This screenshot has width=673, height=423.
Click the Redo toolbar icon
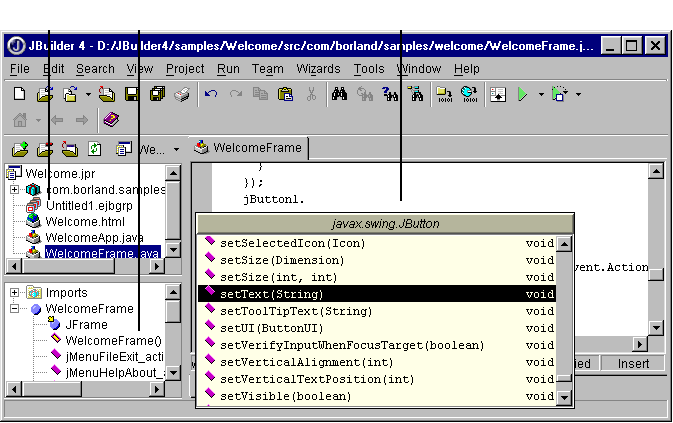coord(236,94)
